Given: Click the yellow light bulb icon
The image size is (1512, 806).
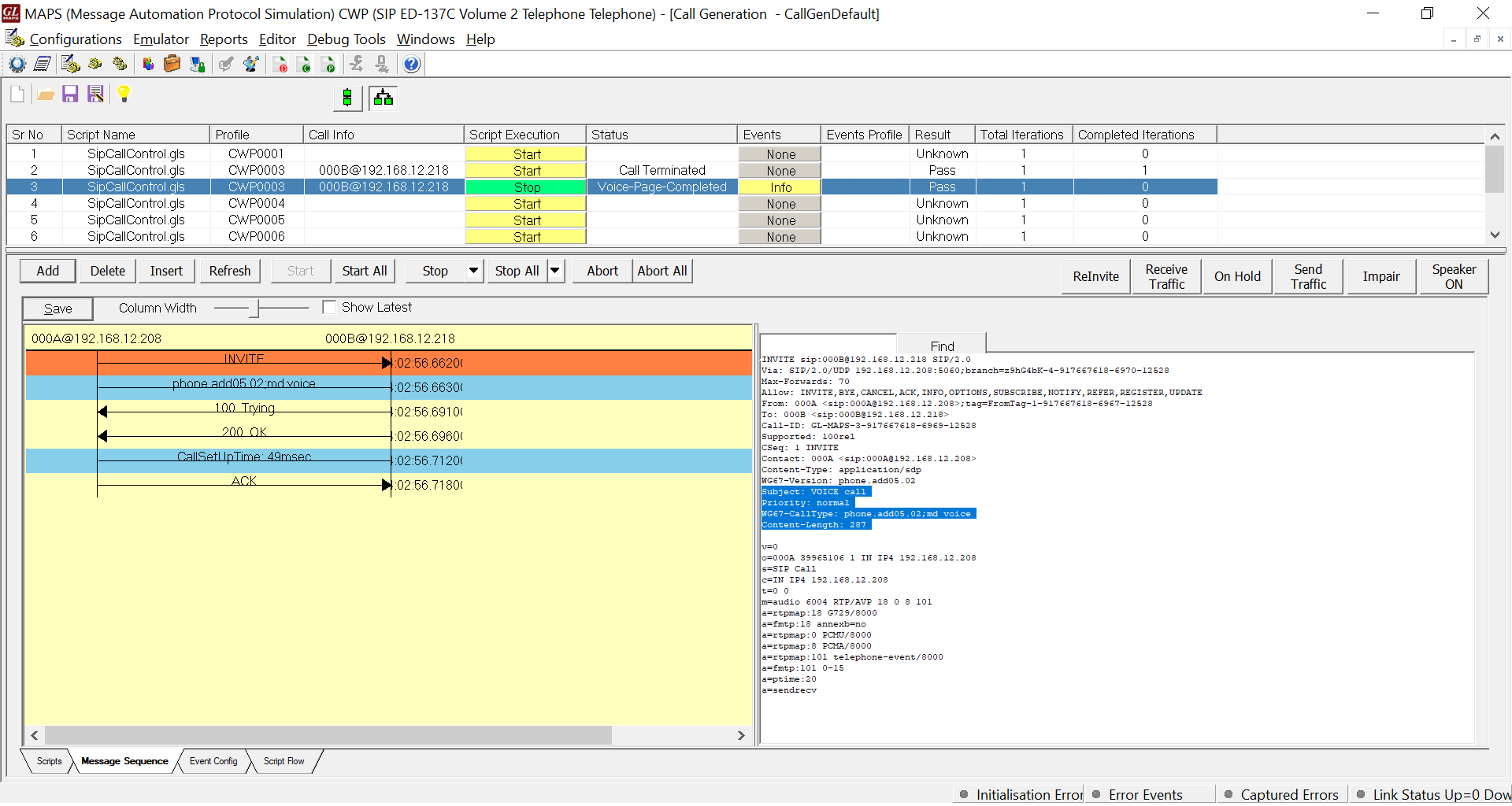Looking at the screenshot, I should coord(124,94).
